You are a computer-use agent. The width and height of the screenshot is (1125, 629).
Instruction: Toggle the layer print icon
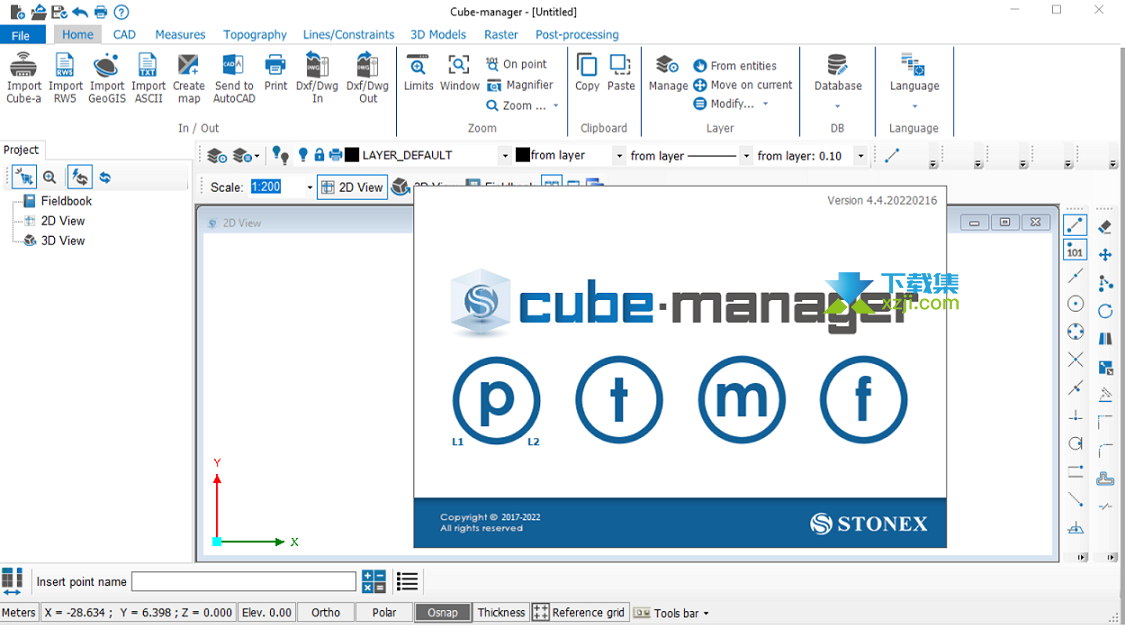click(335, 155)
